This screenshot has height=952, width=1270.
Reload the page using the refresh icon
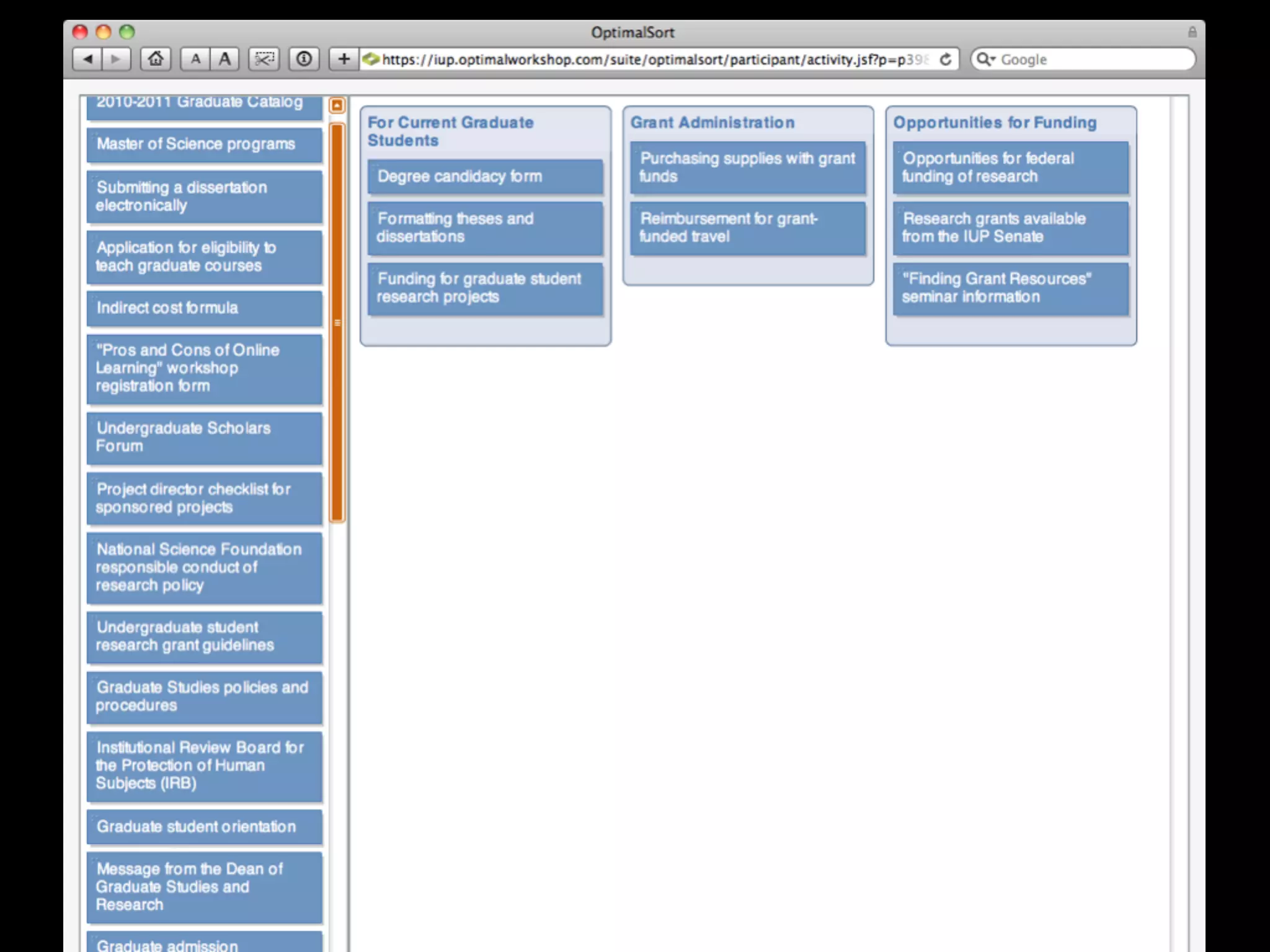[x=945, y=59]
